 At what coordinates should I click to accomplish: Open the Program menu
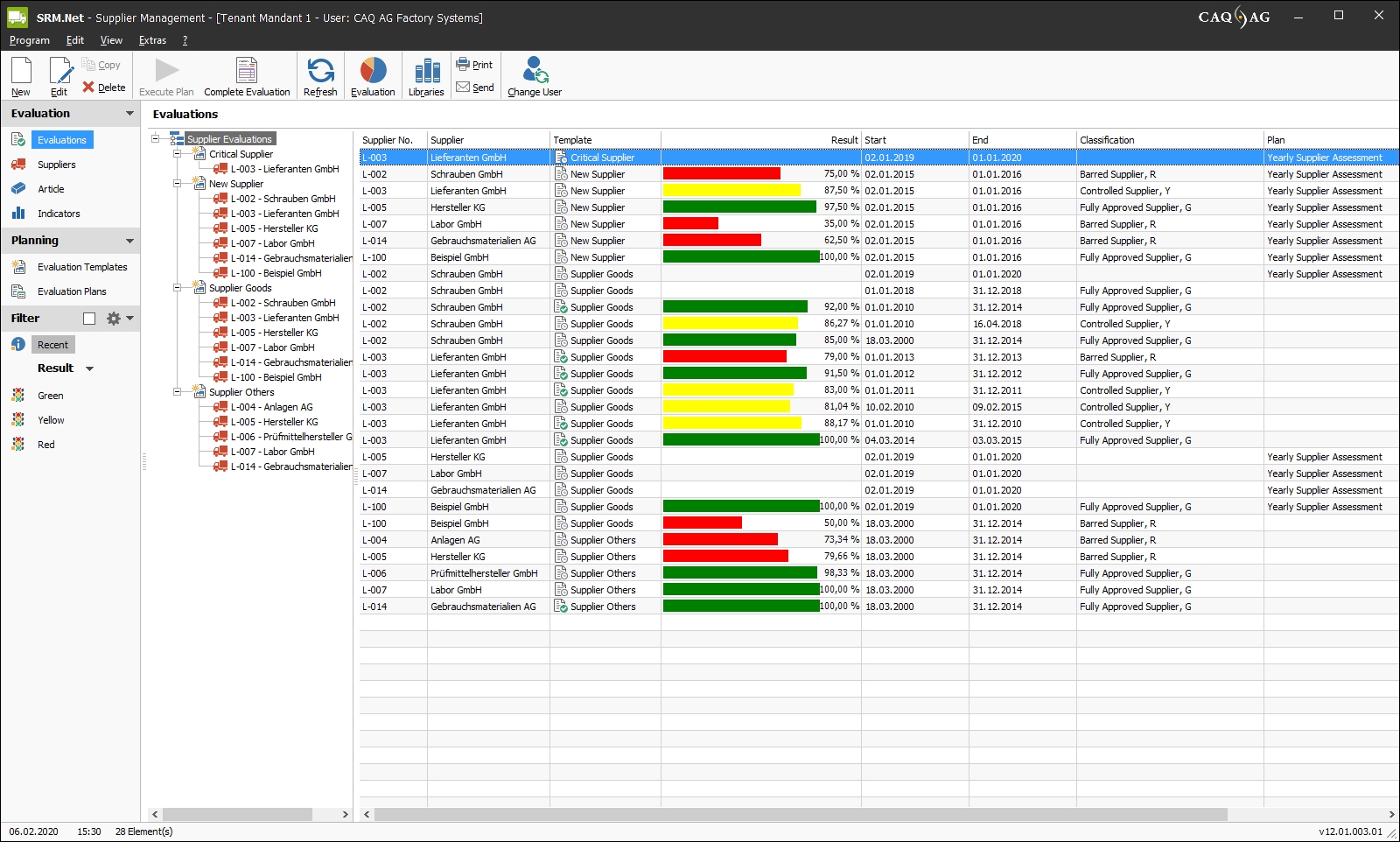[30, 40]
